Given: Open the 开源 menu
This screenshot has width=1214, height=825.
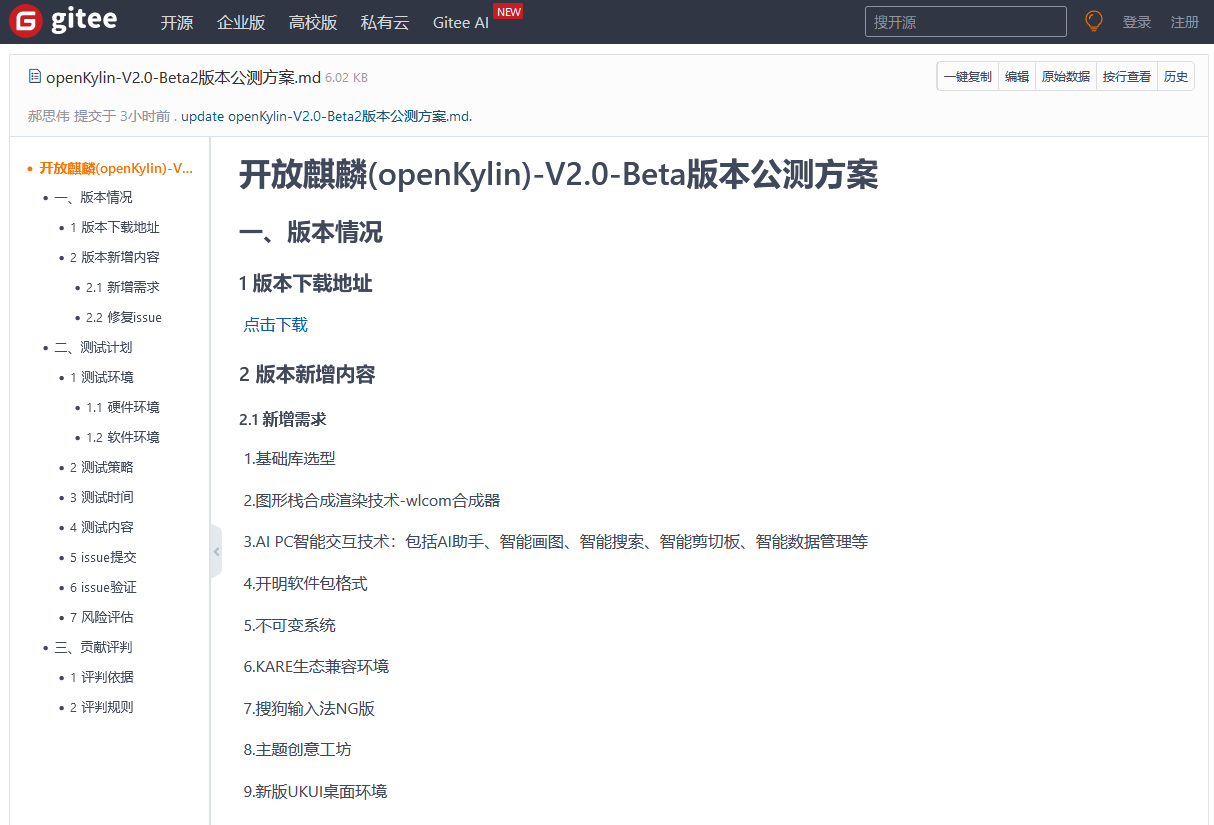Looking at the screenshot, I should [x=177, y=22].
